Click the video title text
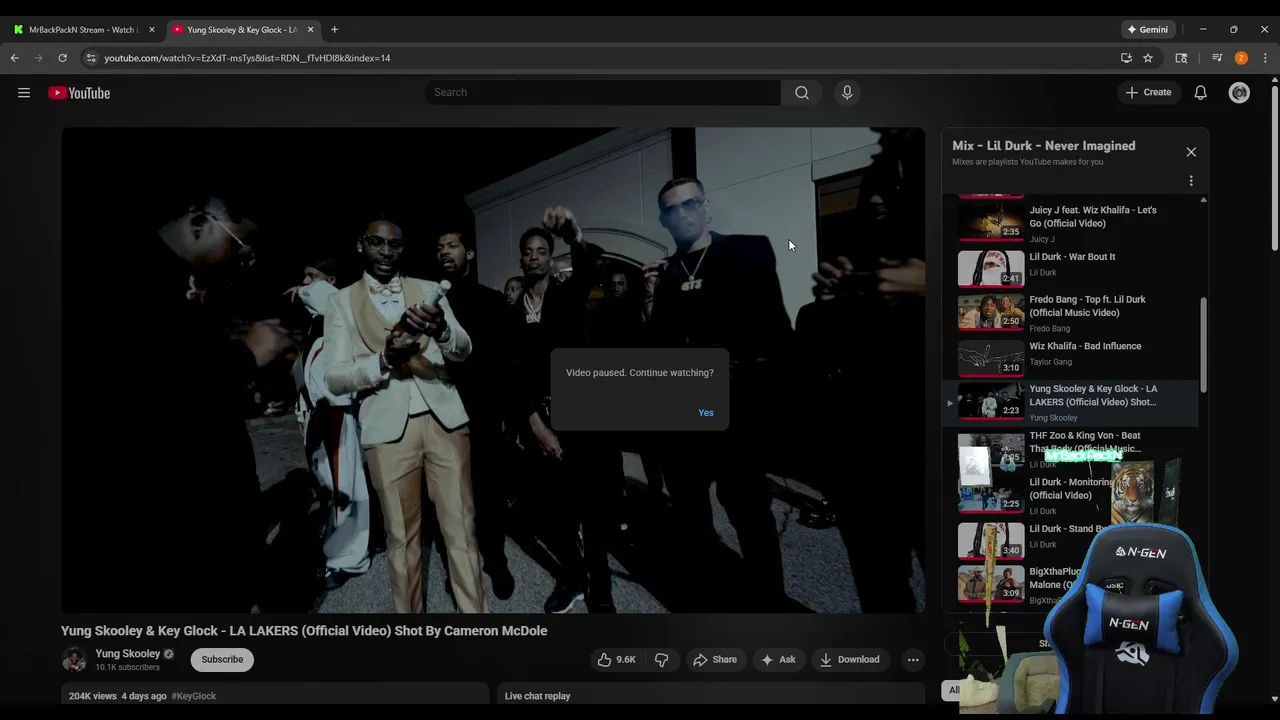Image resolution: width=1280 pixels, height=720 pixels. click(304, 631)
